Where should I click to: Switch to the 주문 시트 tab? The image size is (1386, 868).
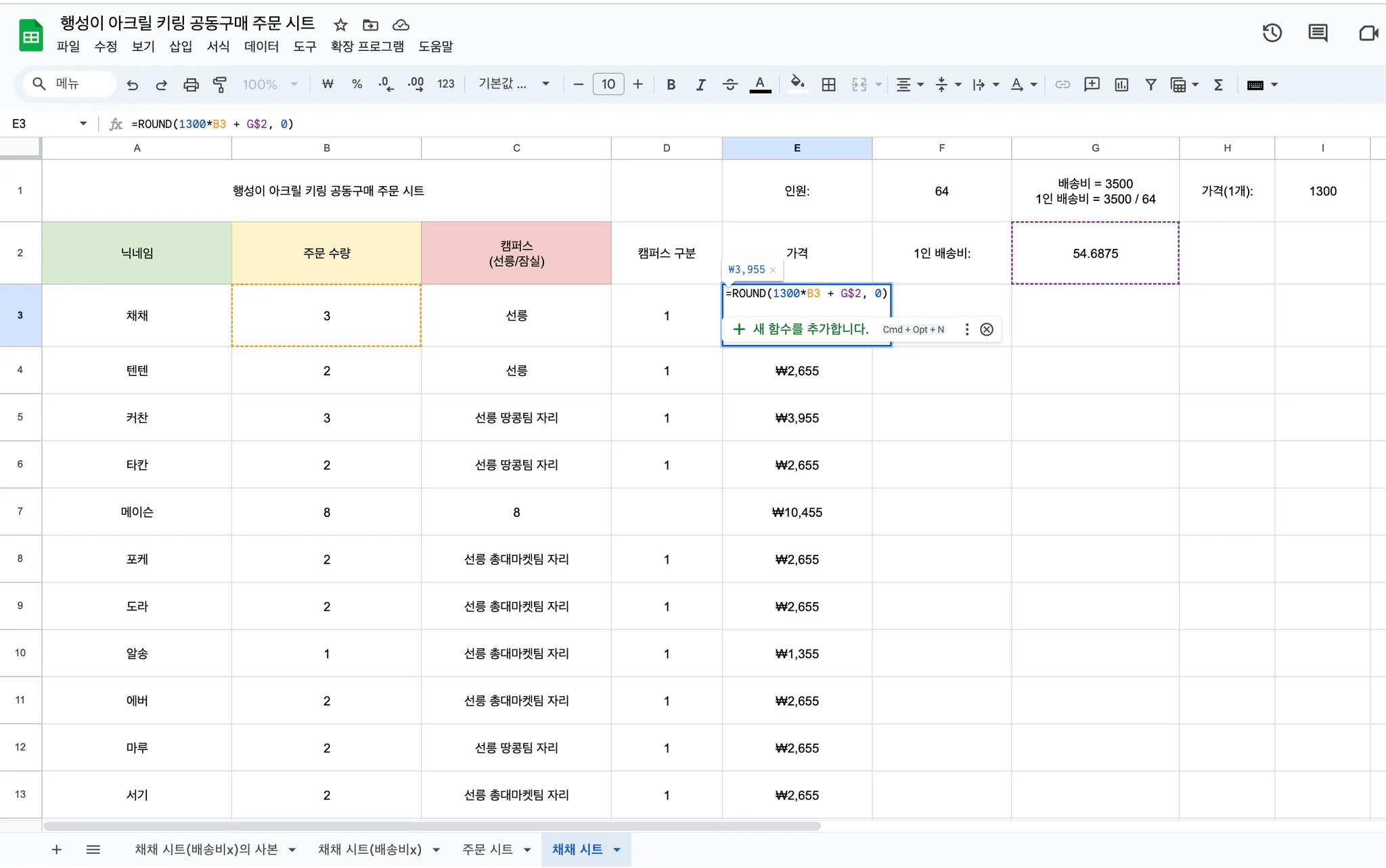[x=487, y=850]
